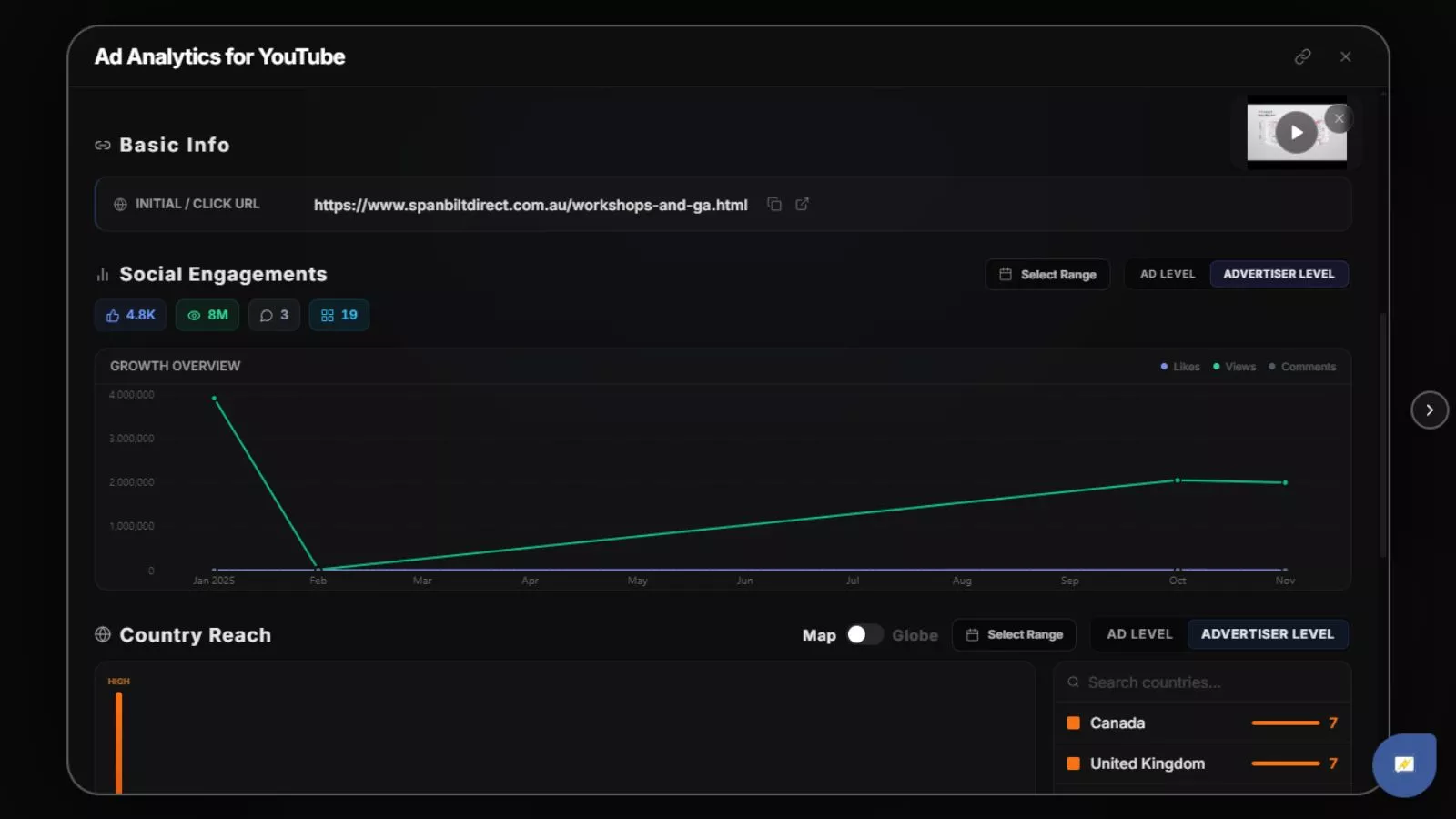Click the GROWTH OVERVIEW title
Viewport: 1456px width, 819px height.
click(175, 366)
